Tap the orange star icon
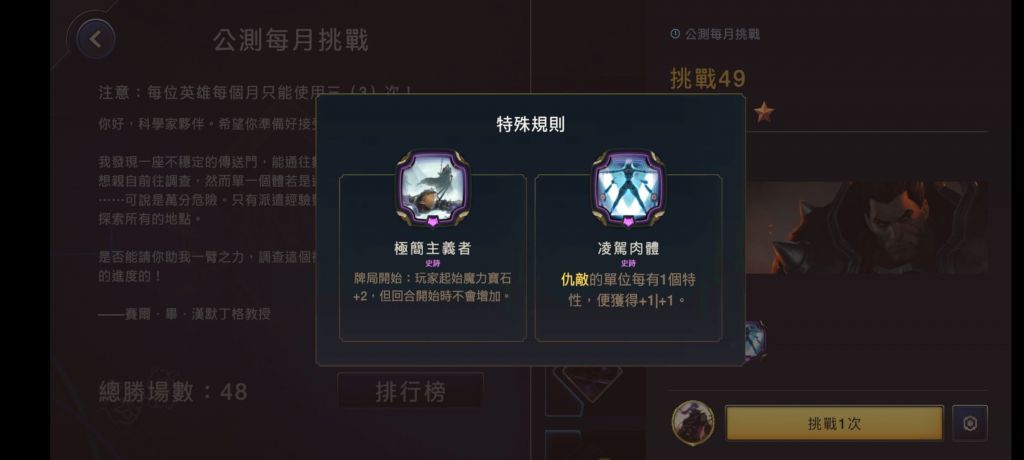 (x=763, y=113)
